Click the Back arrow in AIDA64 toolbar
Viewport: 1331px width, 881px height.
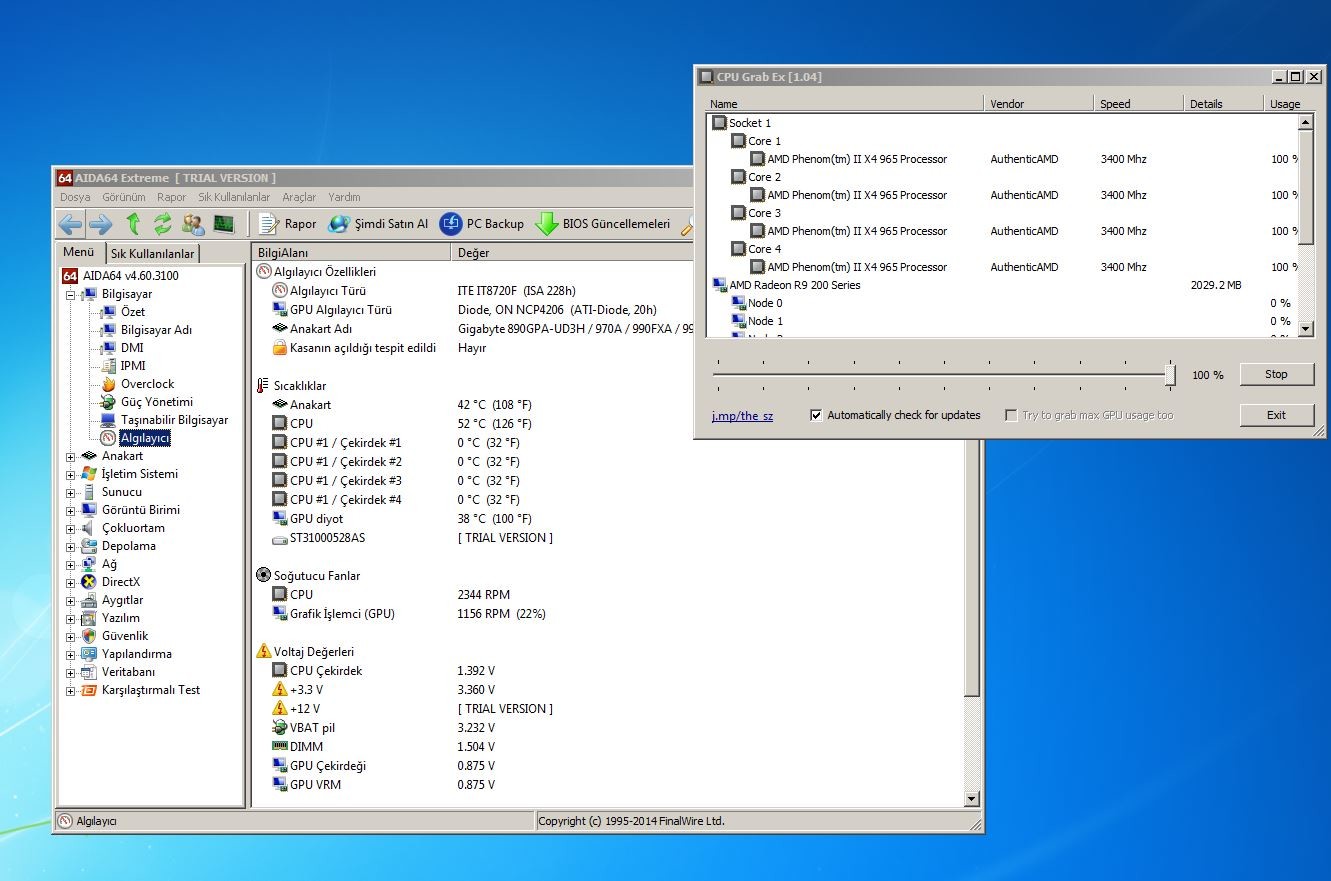tap(70, 224)
